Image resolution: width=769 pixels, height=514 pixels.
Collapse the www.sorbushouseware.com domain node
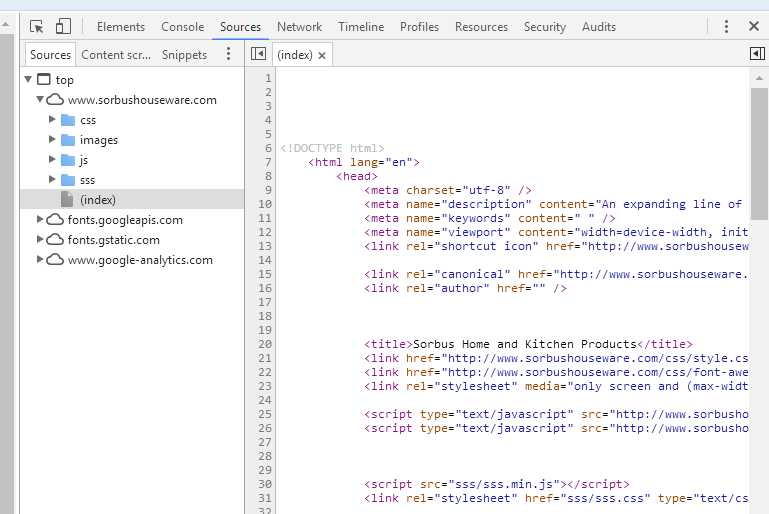coord(40,99)
